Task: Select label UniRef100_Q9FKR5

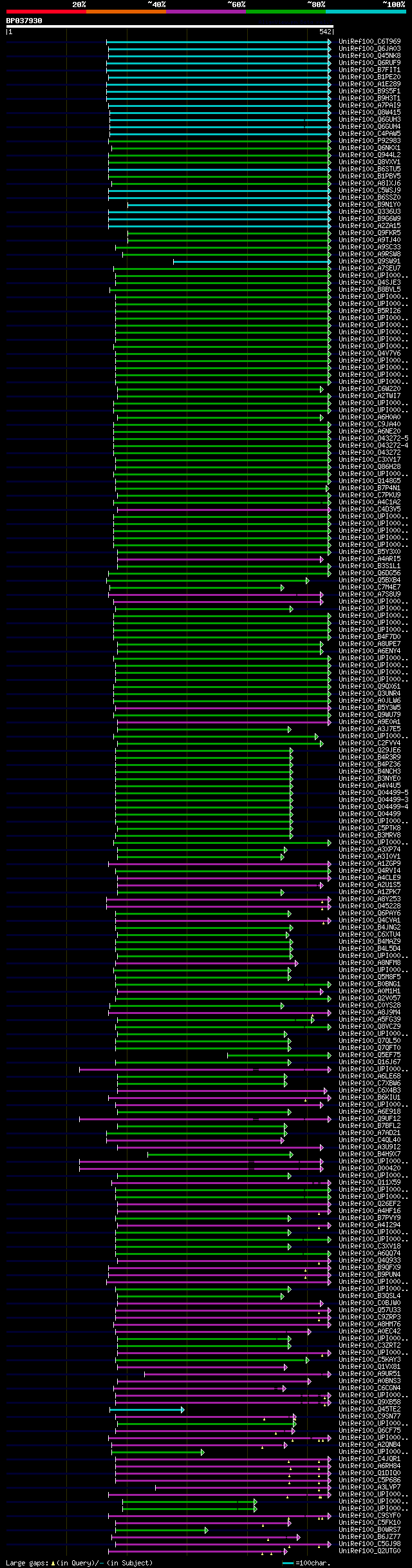Action: (370, 233)
